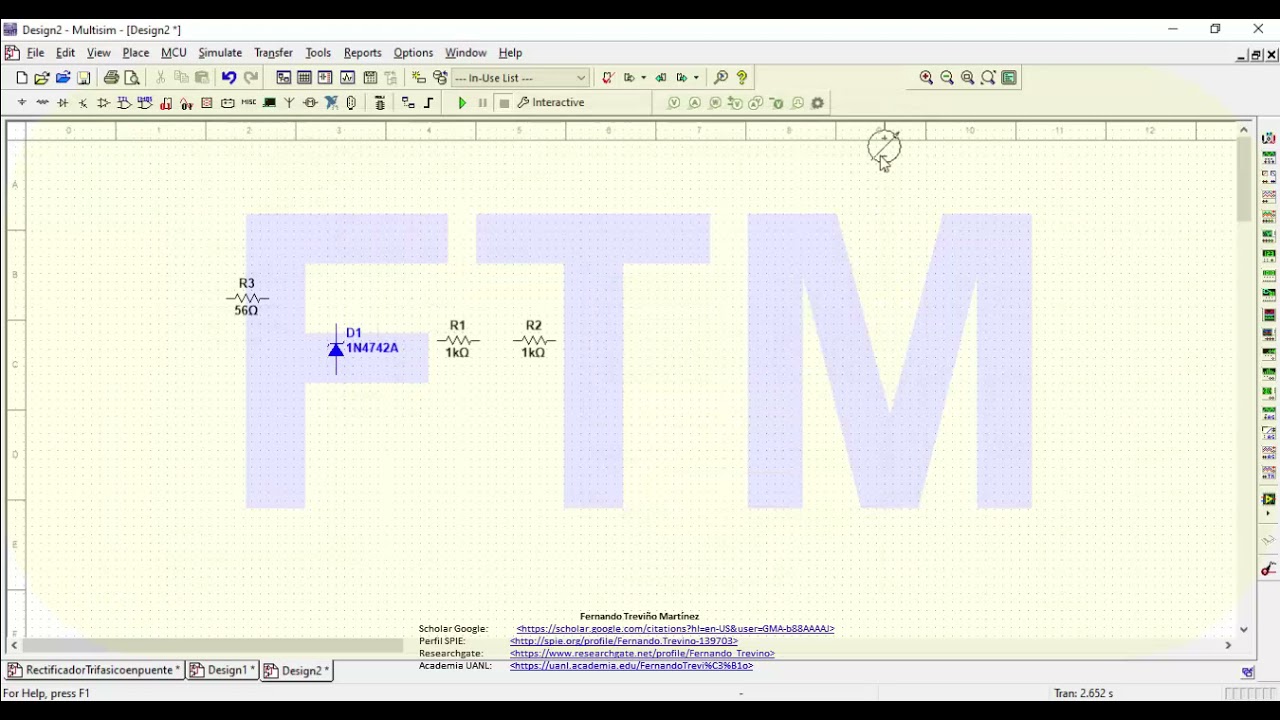The height and width of the screenshot is (720, 1280).
Task: Fit the sheet to page
Action: [988, 78]
